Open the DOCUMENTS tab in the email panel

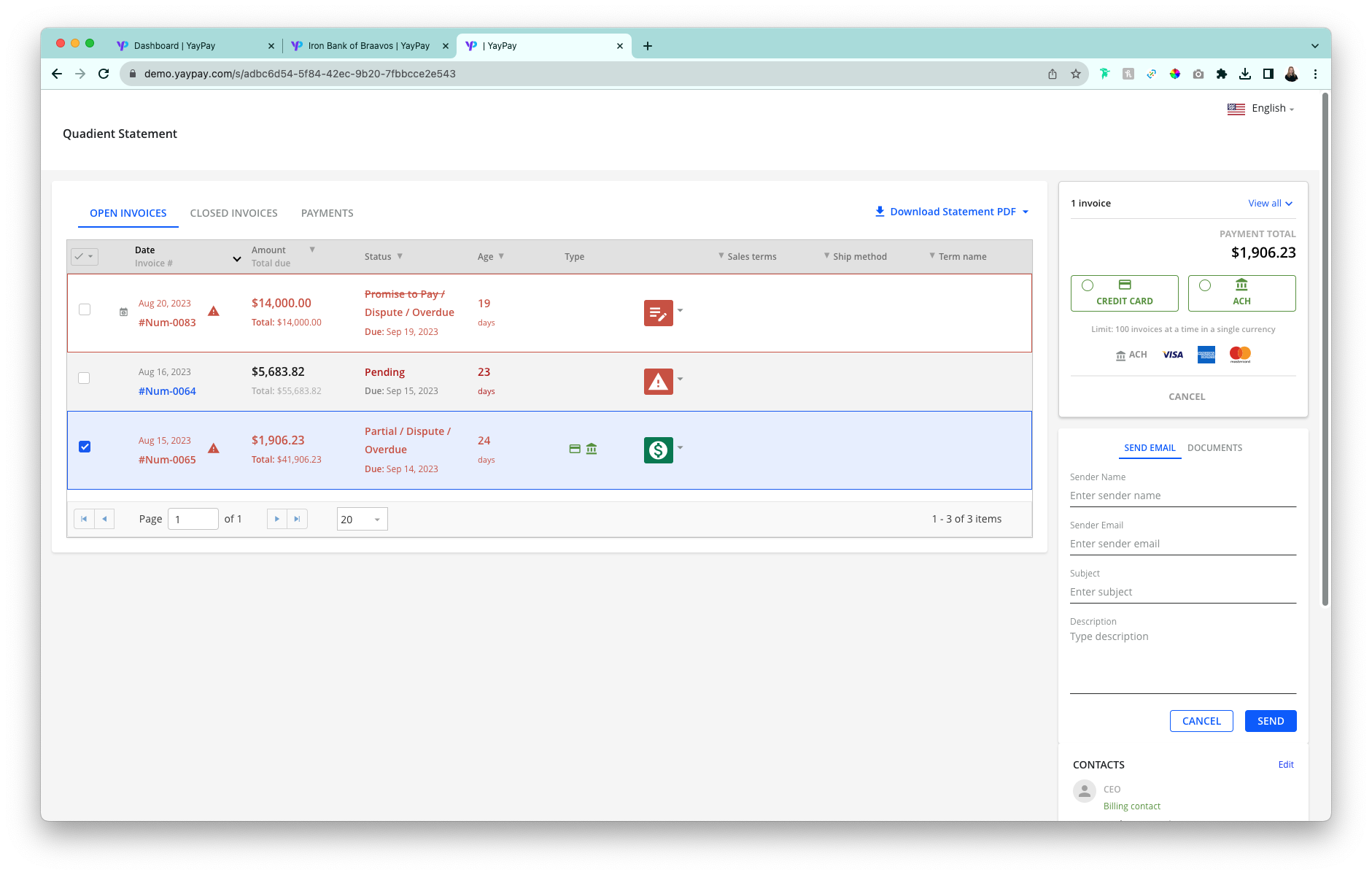(x=1214, y=447)
